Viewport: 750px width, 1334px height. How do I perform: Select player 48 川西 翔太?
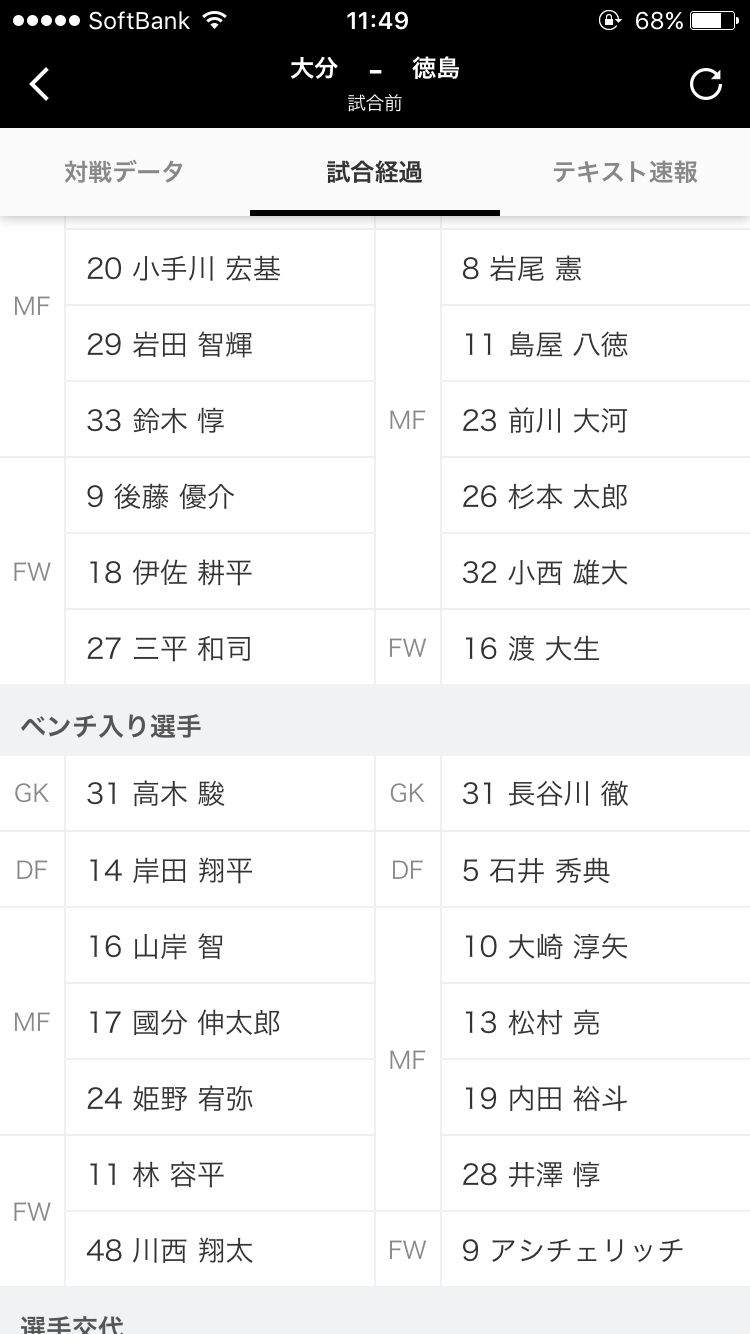click(170, 1250)
